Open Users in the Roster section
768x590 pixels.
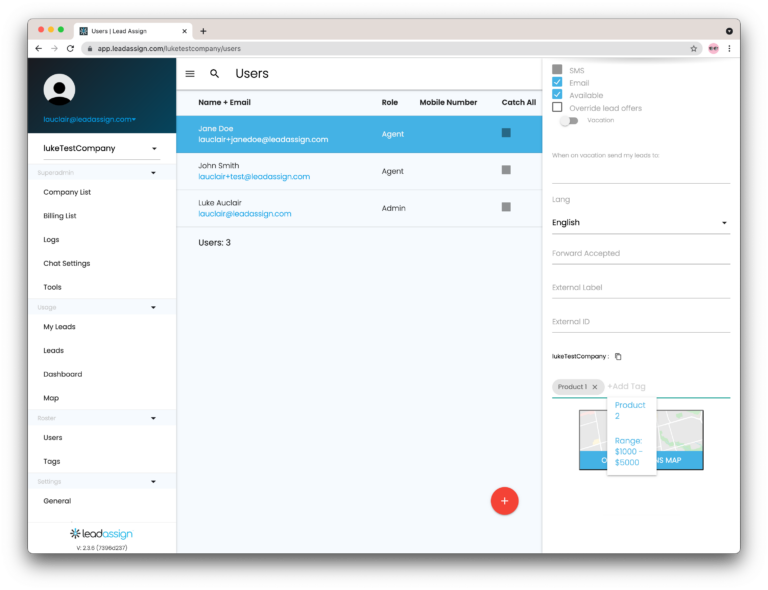53,438
